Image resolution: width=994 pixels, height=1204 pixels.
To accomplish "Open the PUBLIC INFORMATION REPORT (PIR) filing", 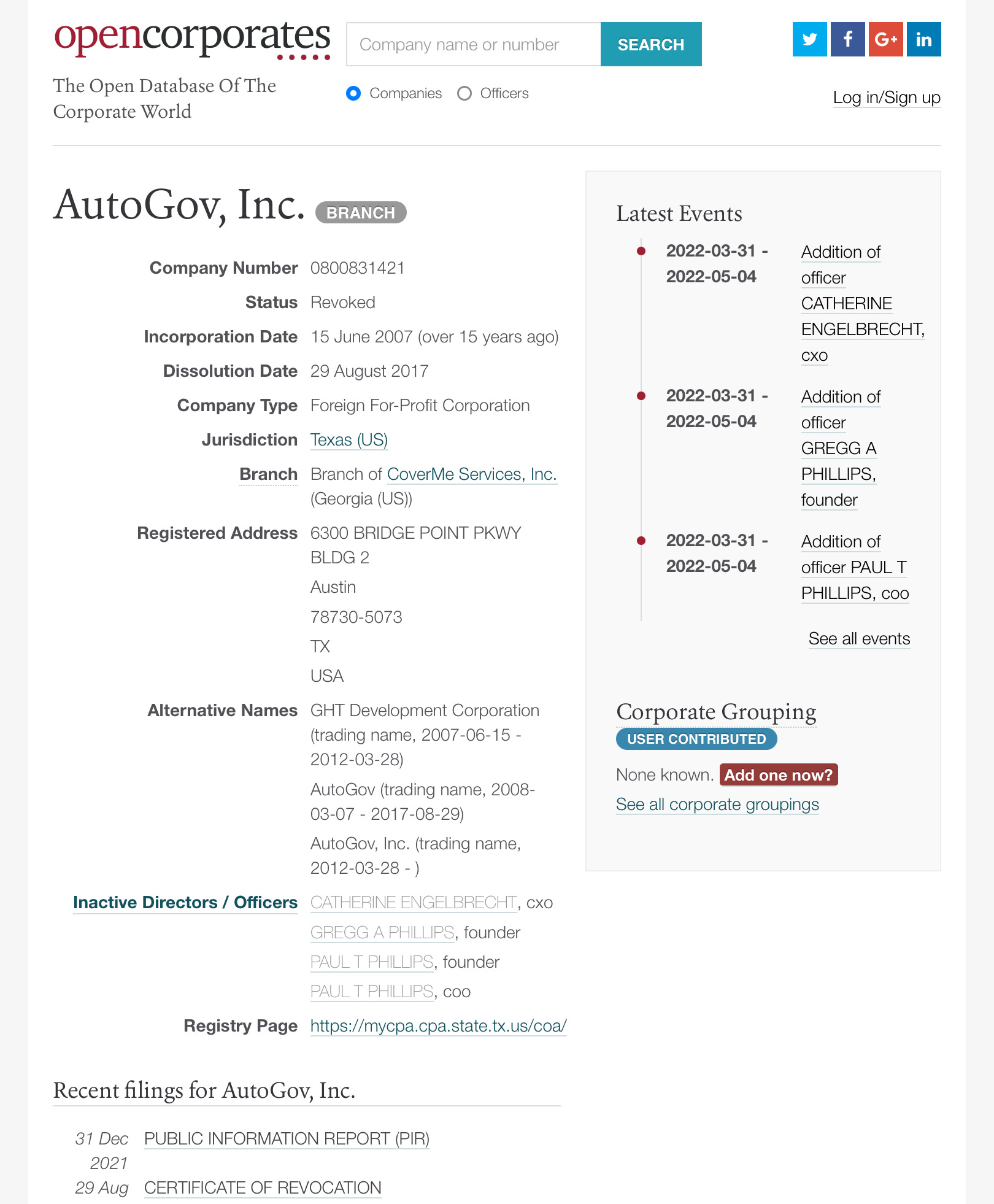I will 286,1138.
